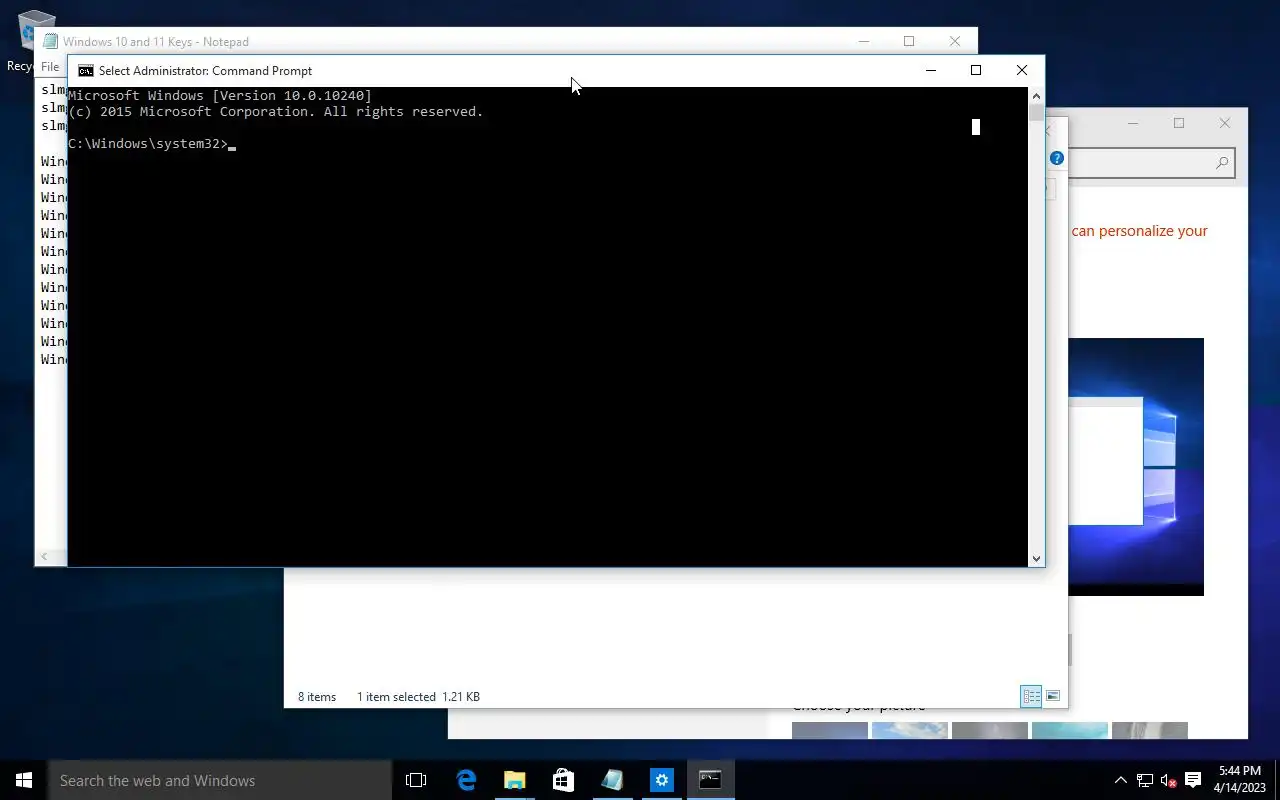Open the network status tray icon

(x=1145, y=780)
